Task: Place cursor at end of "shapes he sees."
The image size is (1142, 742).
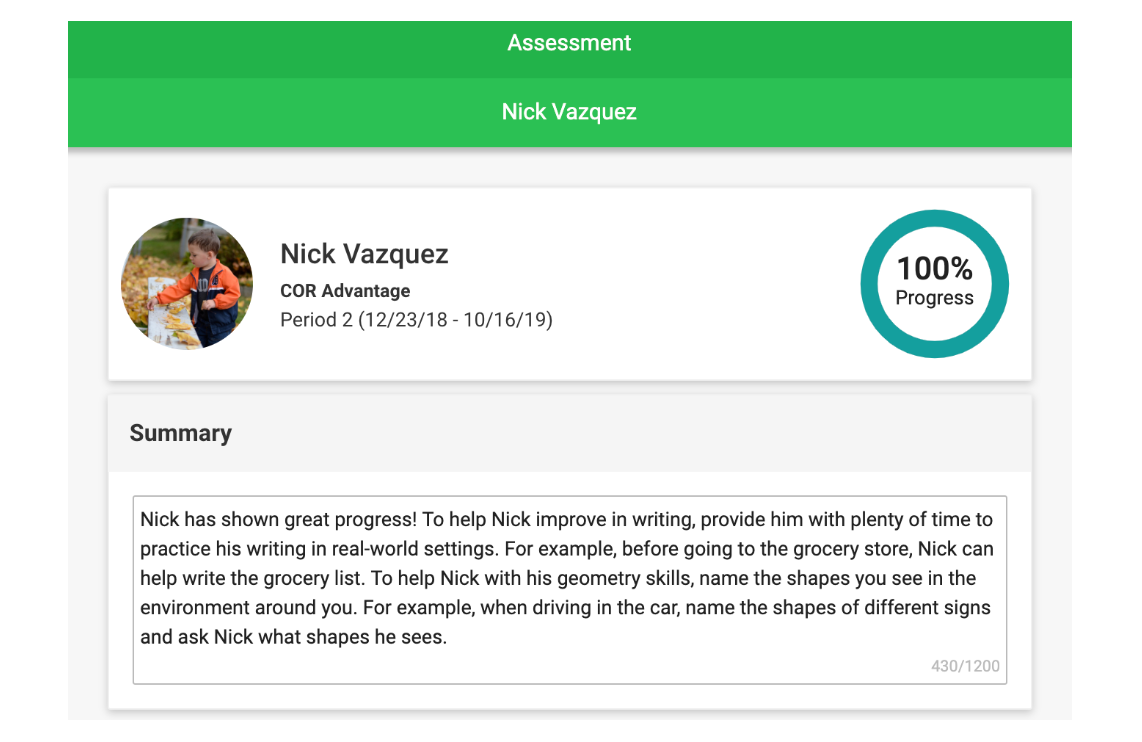Action: pyautogui.click(x=447, y=637)
